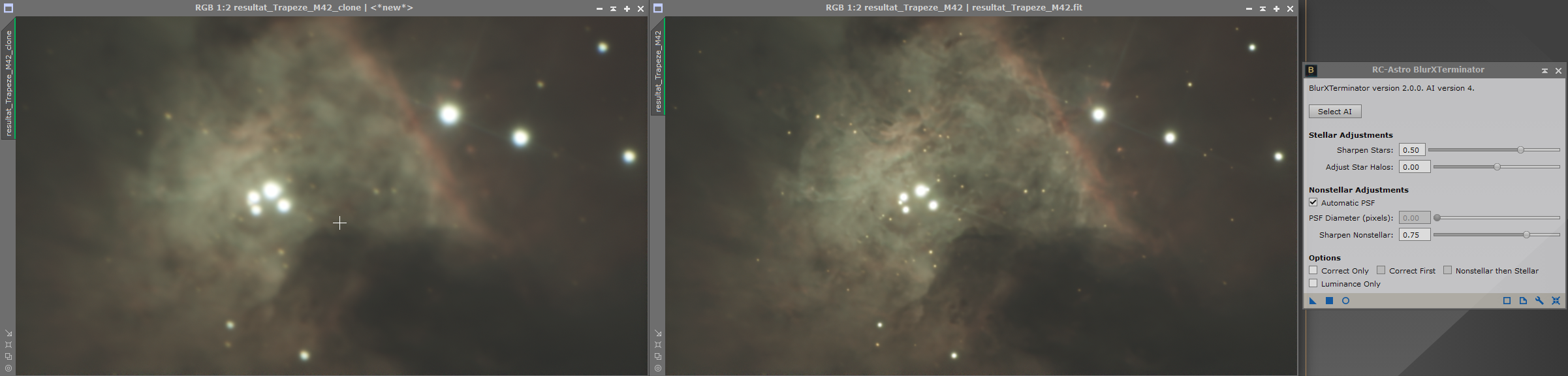Maximize the resultat_Trapeze_M42 window with plus icon
This screenshot has width=1568, height=376.
(1276, 8)
